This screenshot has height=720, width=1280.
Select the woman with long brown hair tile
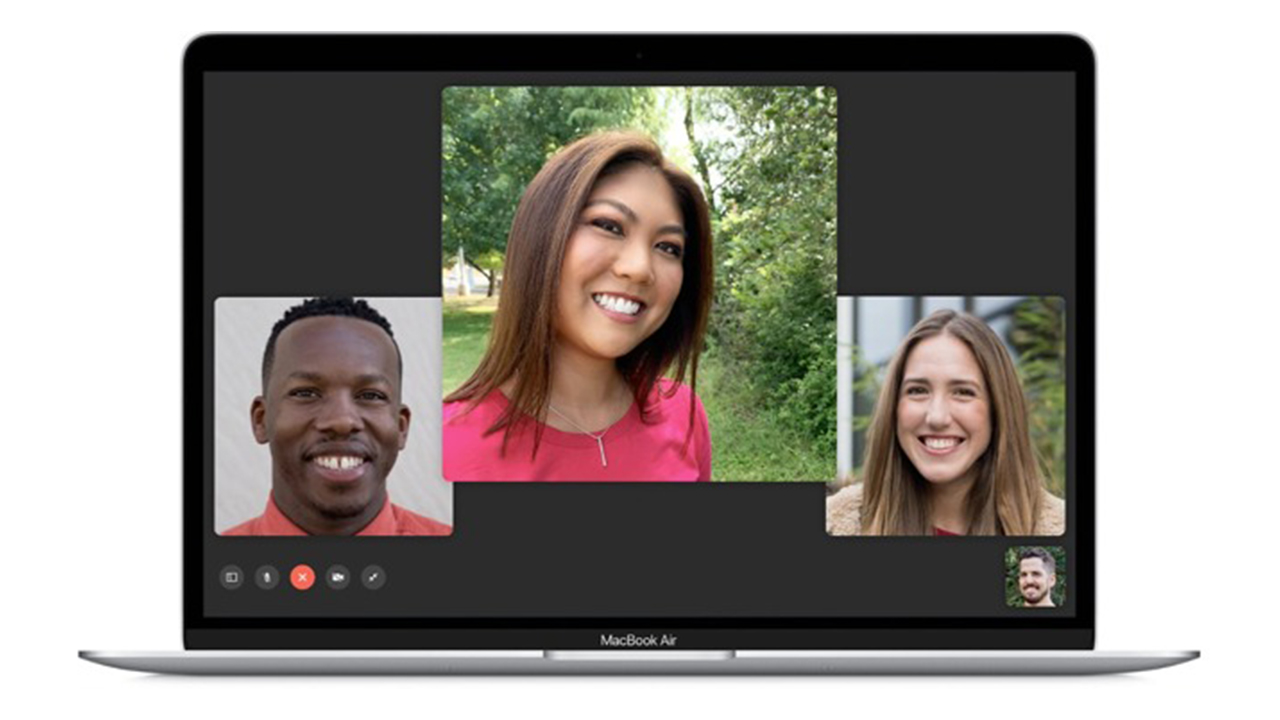[945, 416]
